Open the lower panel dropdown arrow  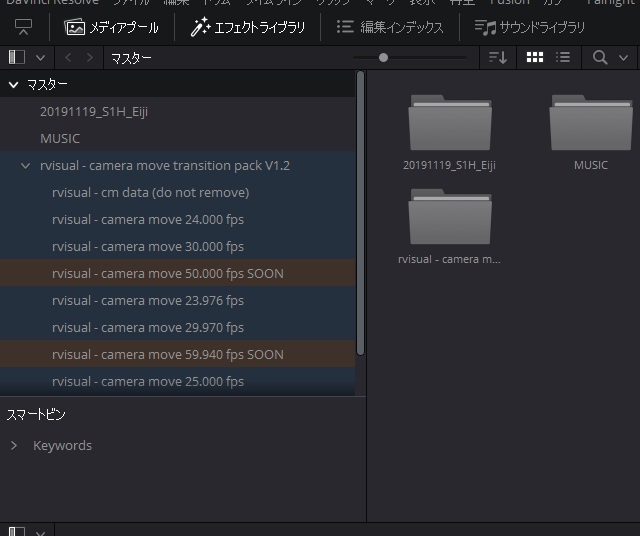click(40, 533)
